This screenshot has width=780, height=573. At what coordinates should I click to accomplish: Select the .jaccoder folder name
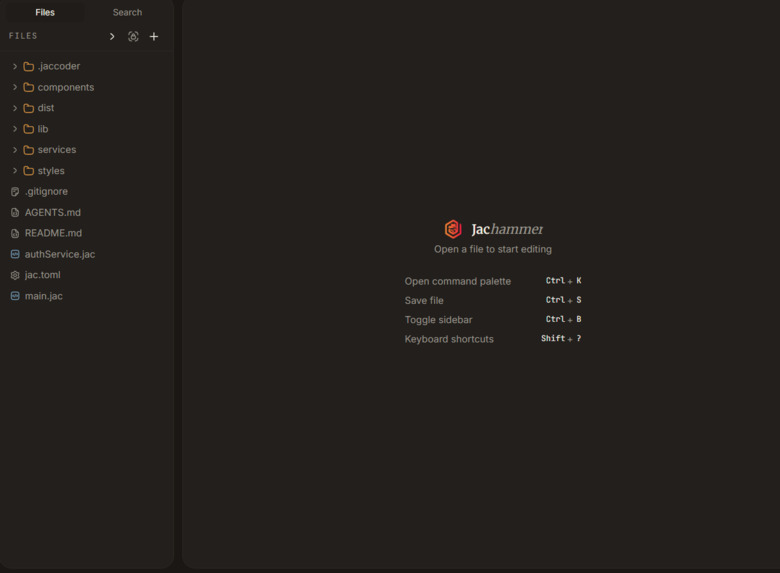59,66
